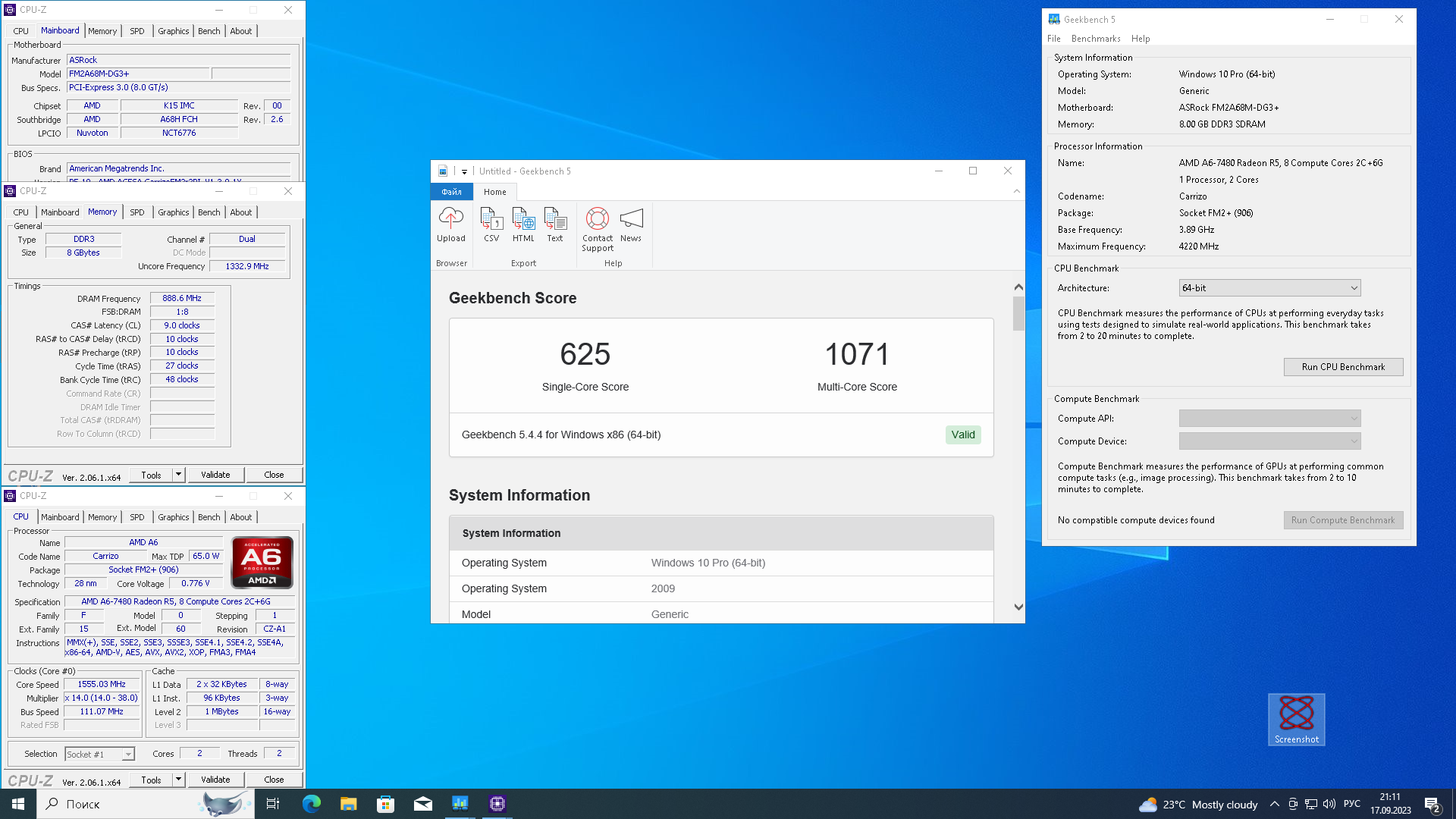Screen dimensions: 1456x819
Task: Open notification center icon
Action: [1432, 805]
